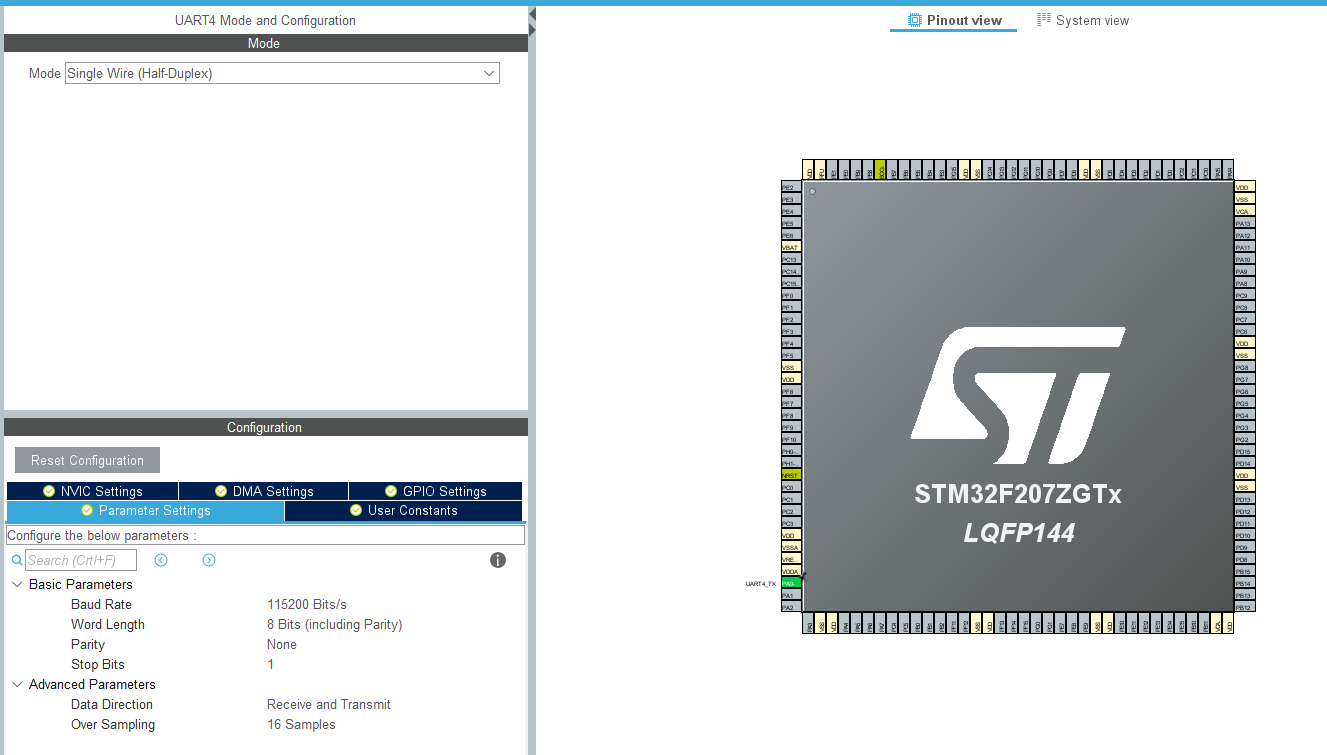Select the Baud Rate value 115200 Bits/s
This screenshot has width=1327, height=755.
307,604
